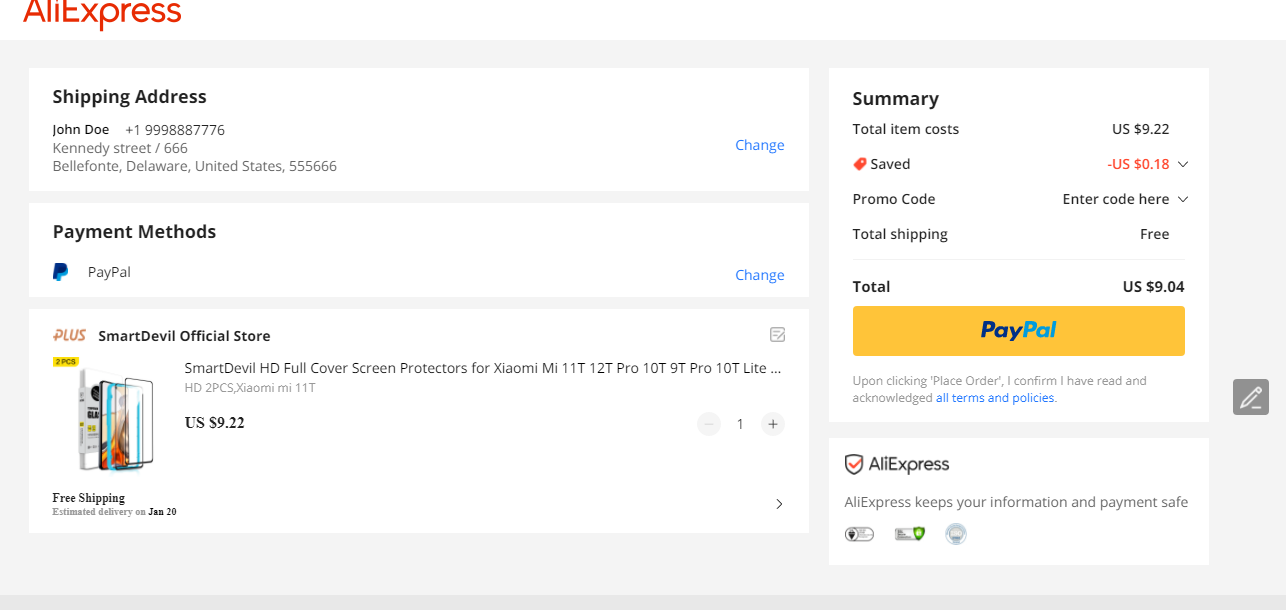The height and width of the screenshot is (610, 1286).
Task: Click the Total US $9.04 amount
Action: tap(1153, 287)
